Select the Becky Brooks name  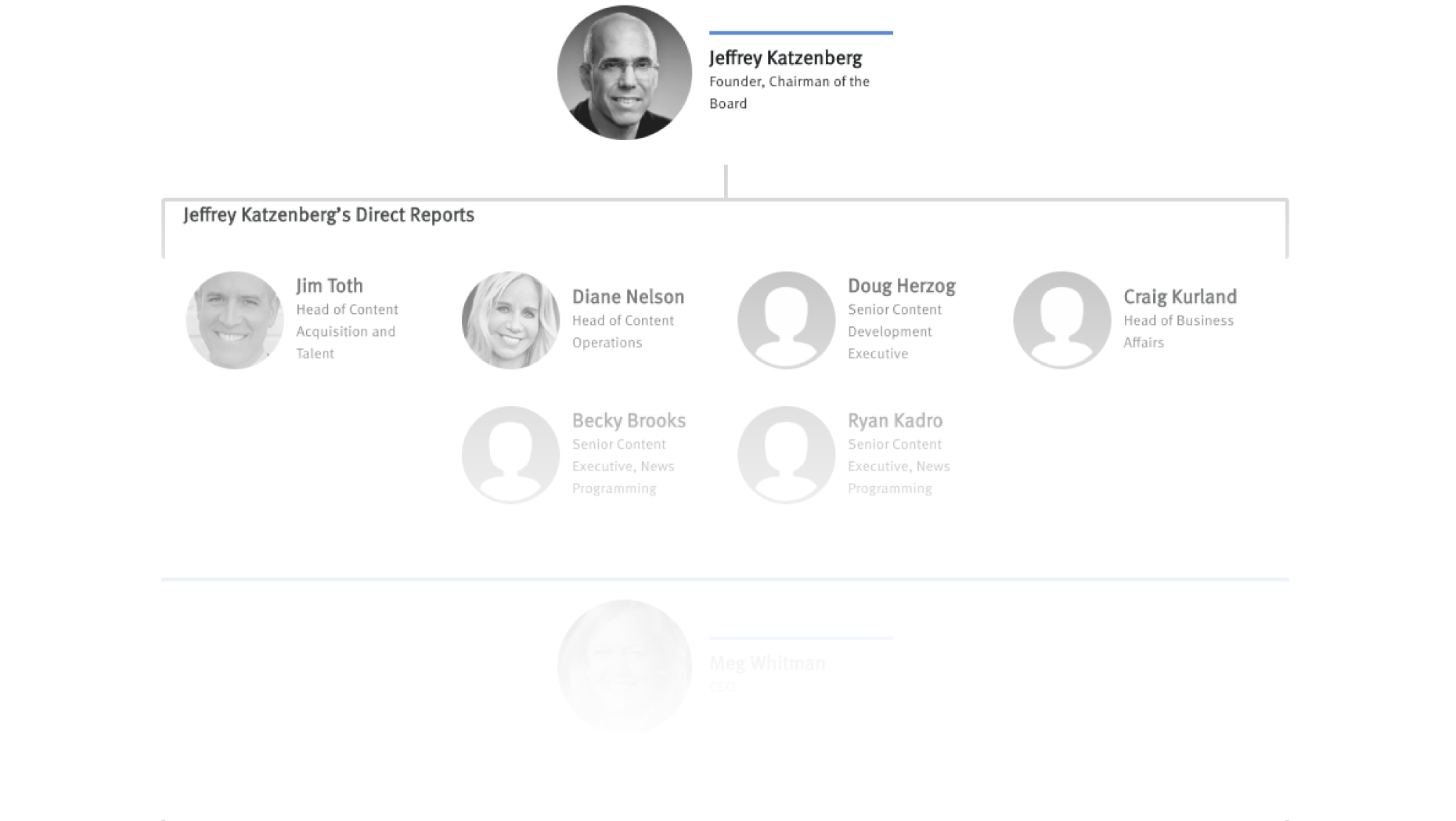[x=629, y=420]
